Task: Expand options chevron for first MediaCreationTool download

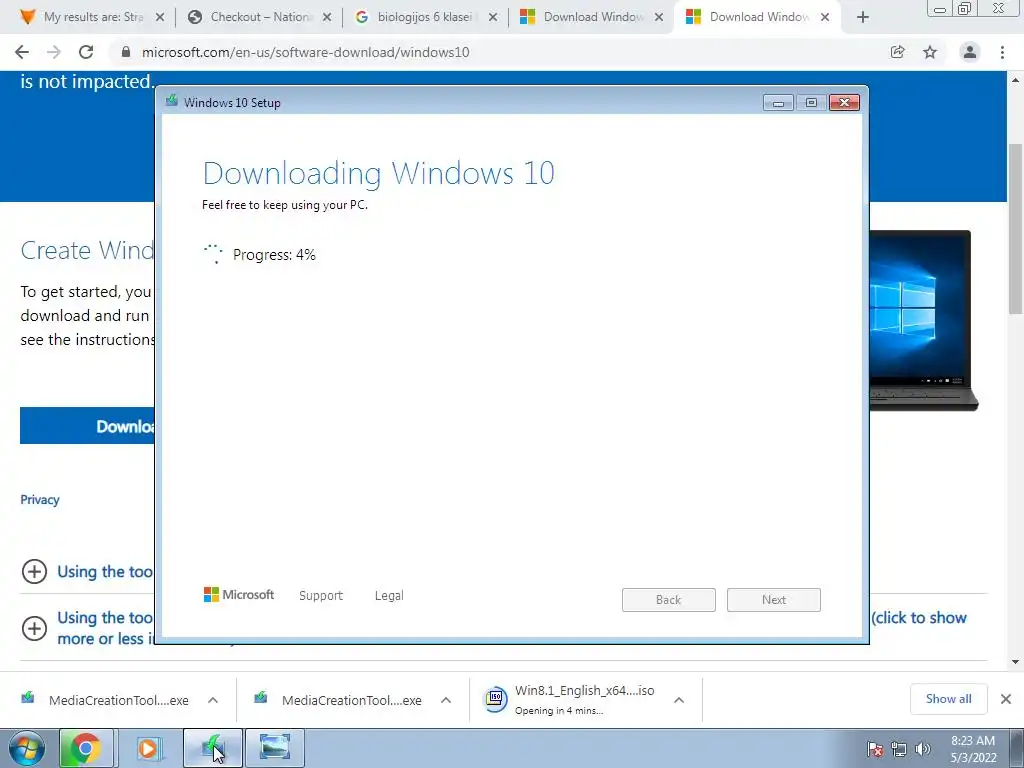Action: pyautogui.click(x=213, y=700)
